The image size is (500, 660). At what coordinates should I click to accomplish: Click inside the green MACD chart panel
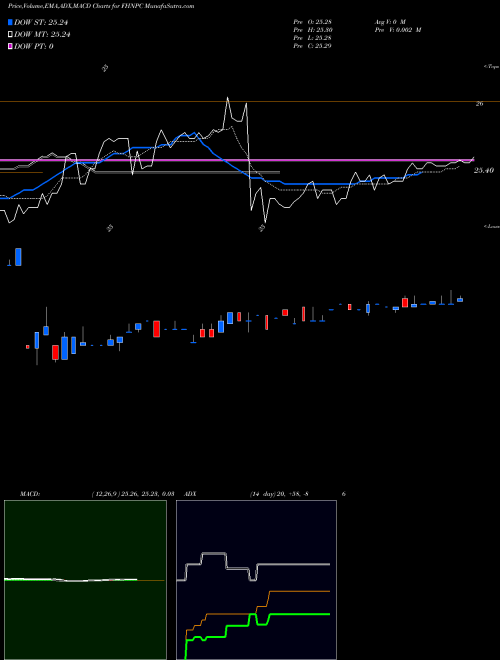[85, 580]
